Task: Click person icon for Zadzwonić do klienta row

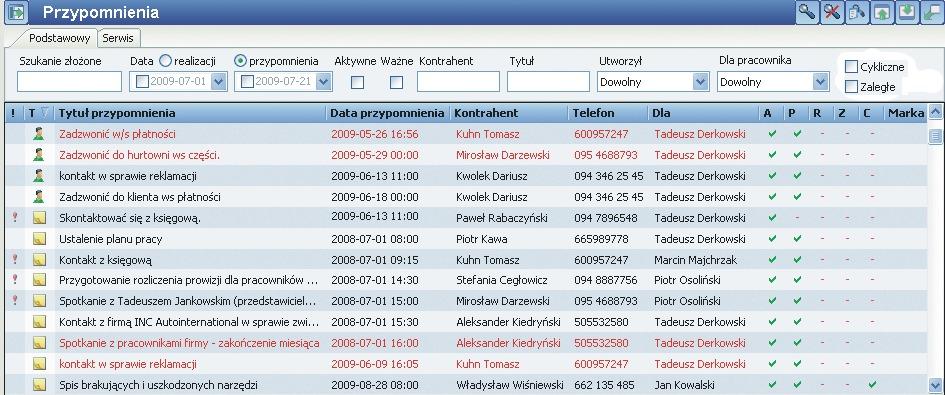Action: point(39,197)
